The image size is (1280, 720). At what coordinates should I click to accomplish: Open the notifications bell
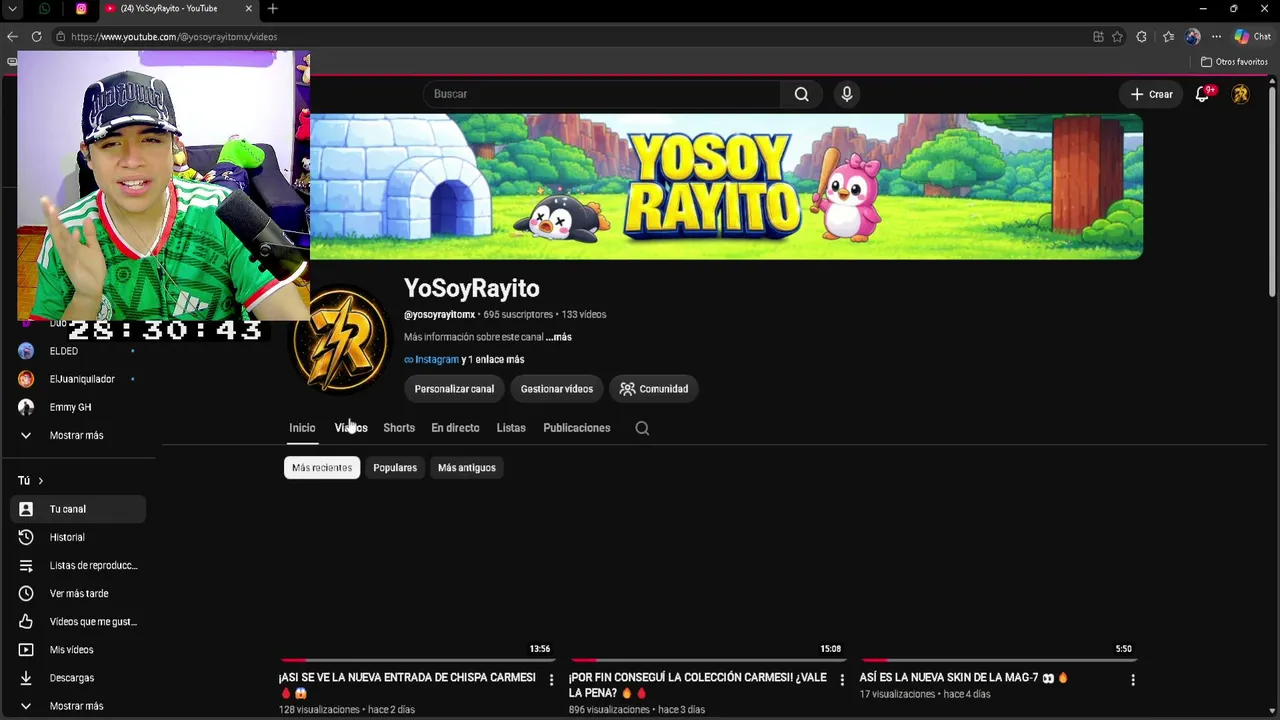click(x=1204, y=94)
